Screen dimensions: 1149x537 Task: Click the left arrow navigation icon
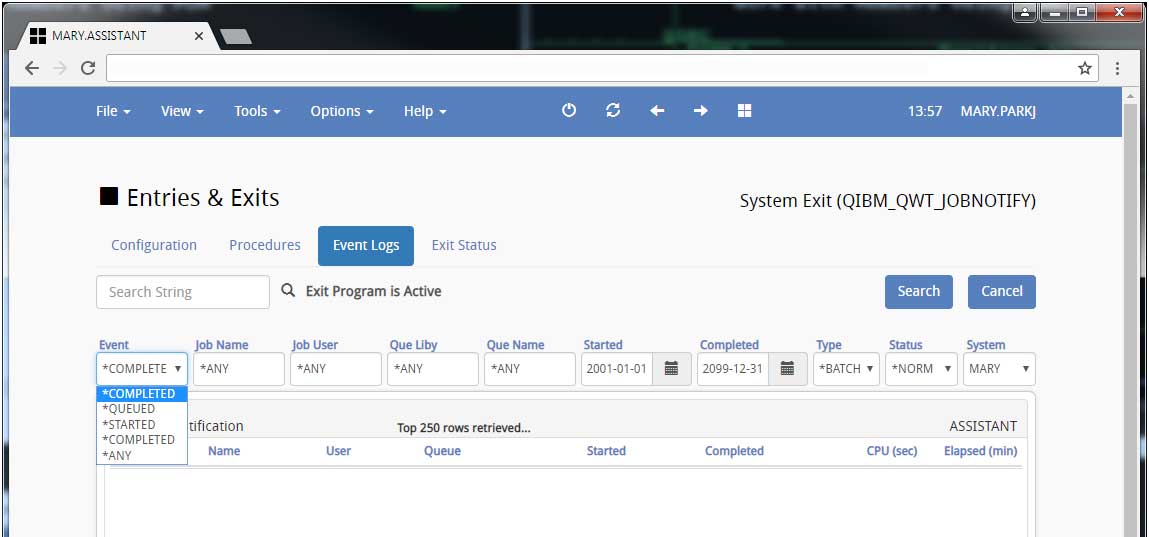(657, 111)
